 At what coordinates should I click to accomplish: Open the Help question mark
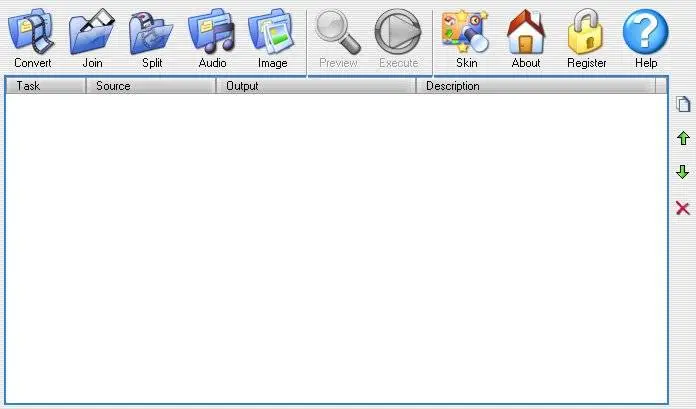[645, 38]
